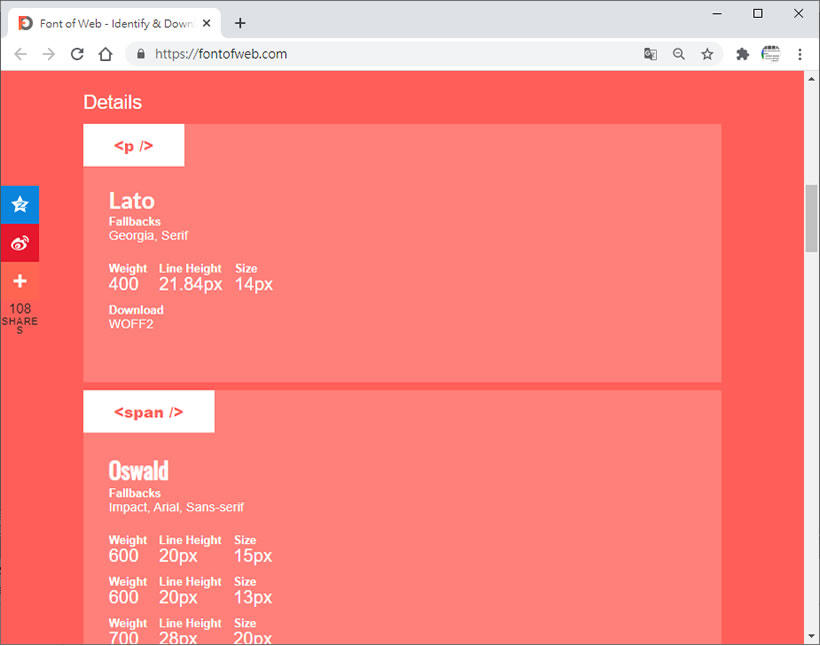The image size is (820, 646).
Task: Bookmark this page with the star
Action: point(707,54)
